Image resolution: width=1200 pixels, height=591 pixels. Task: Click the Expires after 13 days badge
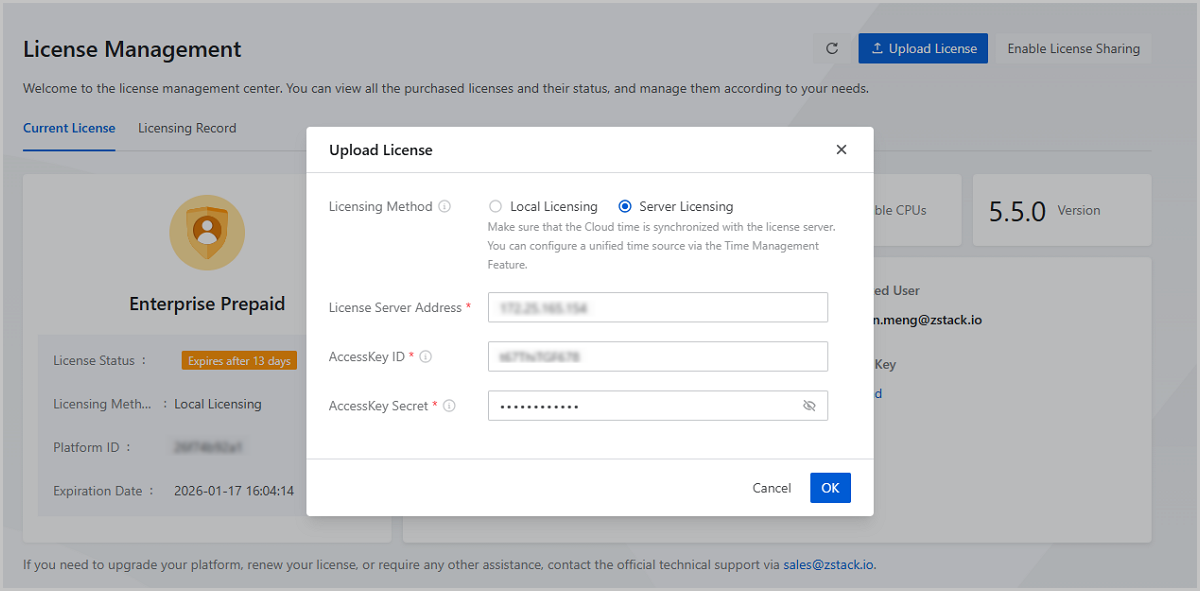(239, 361)
